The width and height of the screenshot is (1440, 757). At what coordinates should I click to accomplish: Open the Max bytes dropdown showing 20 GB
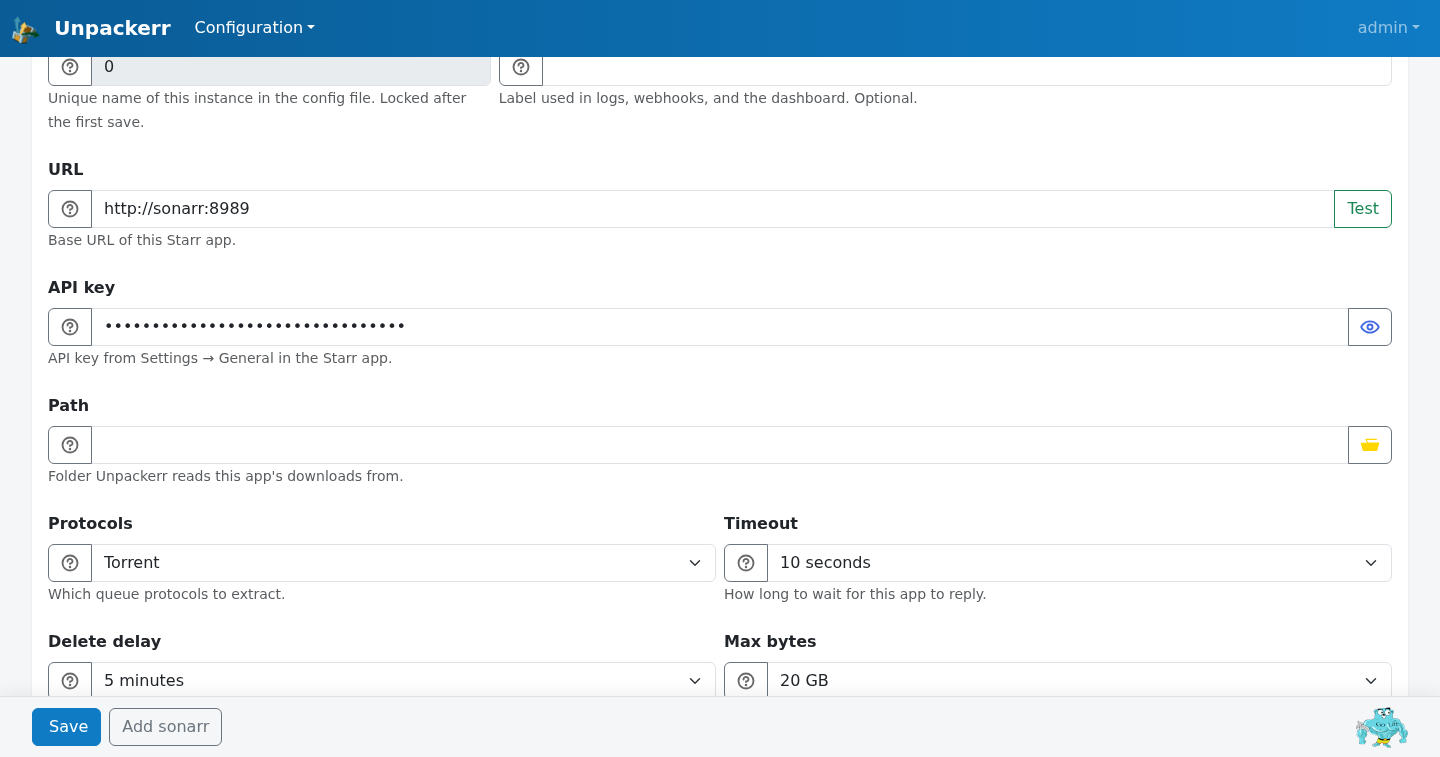pos(1079,680)
